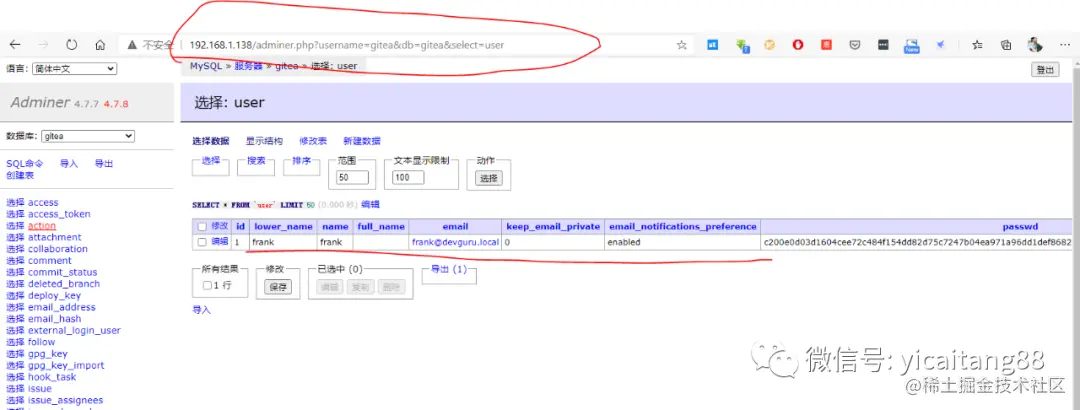The height and width of the screenshot is (410, 1080).
Task: Open the 数据库 gitea database dropdown
Action: click(87, 136)
